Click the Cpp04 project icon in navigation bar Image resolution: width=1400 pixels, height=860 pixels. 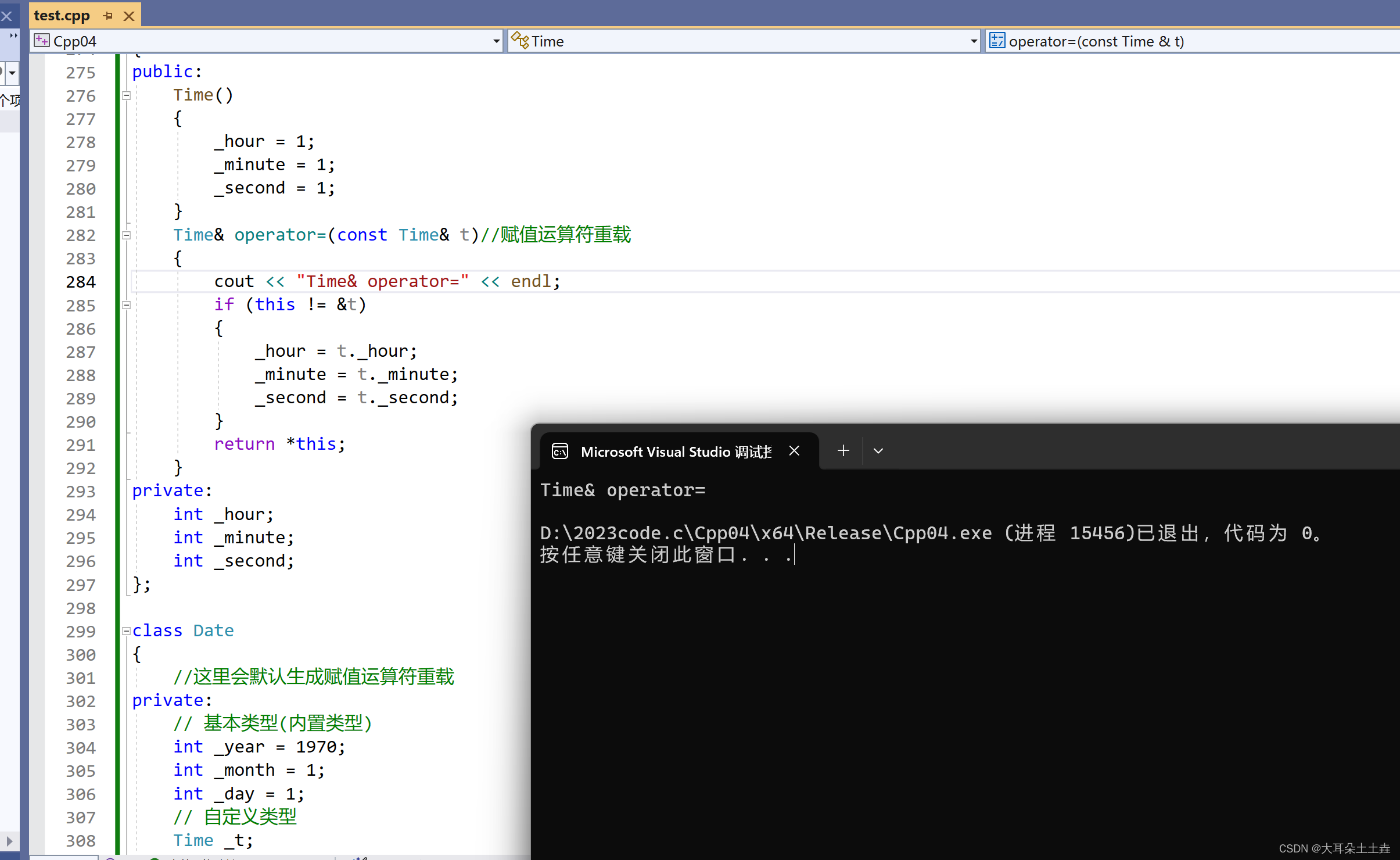tap(42, 41)
